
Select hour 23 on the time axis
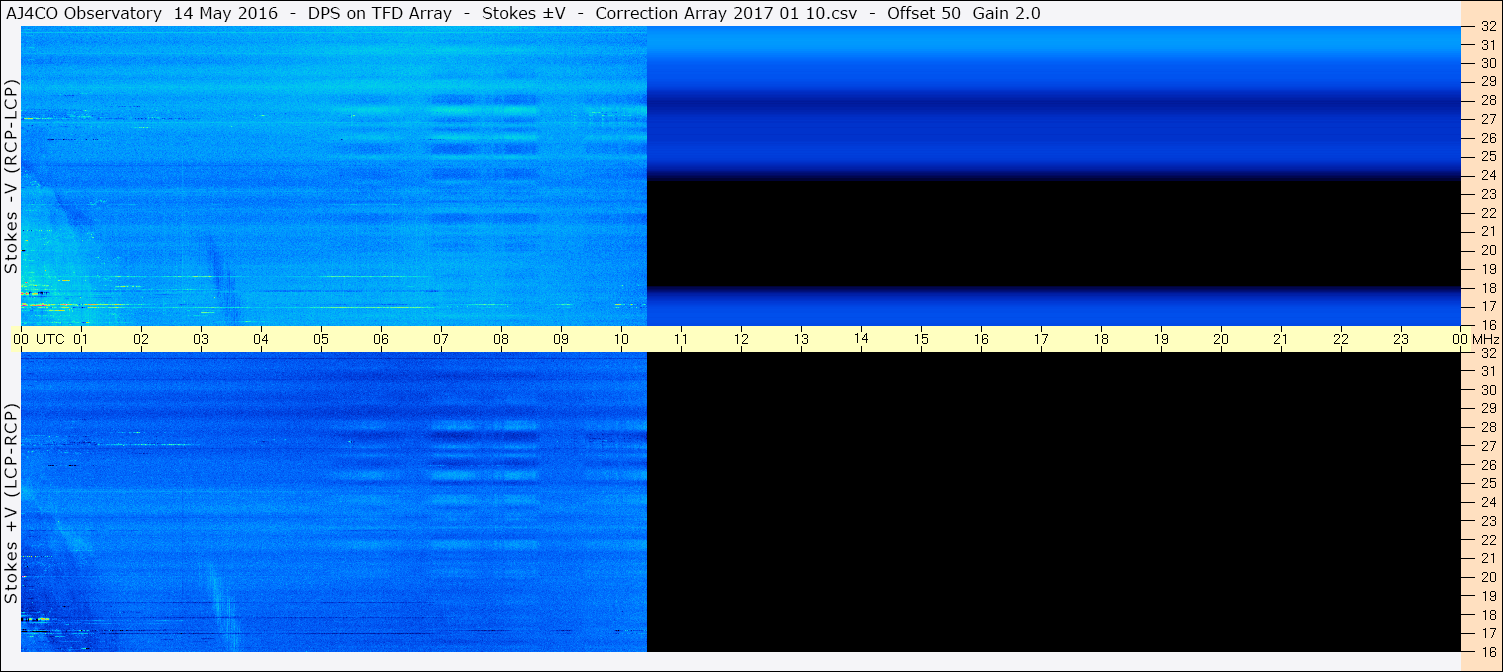pyautogui.click(x=1401, y=339)
